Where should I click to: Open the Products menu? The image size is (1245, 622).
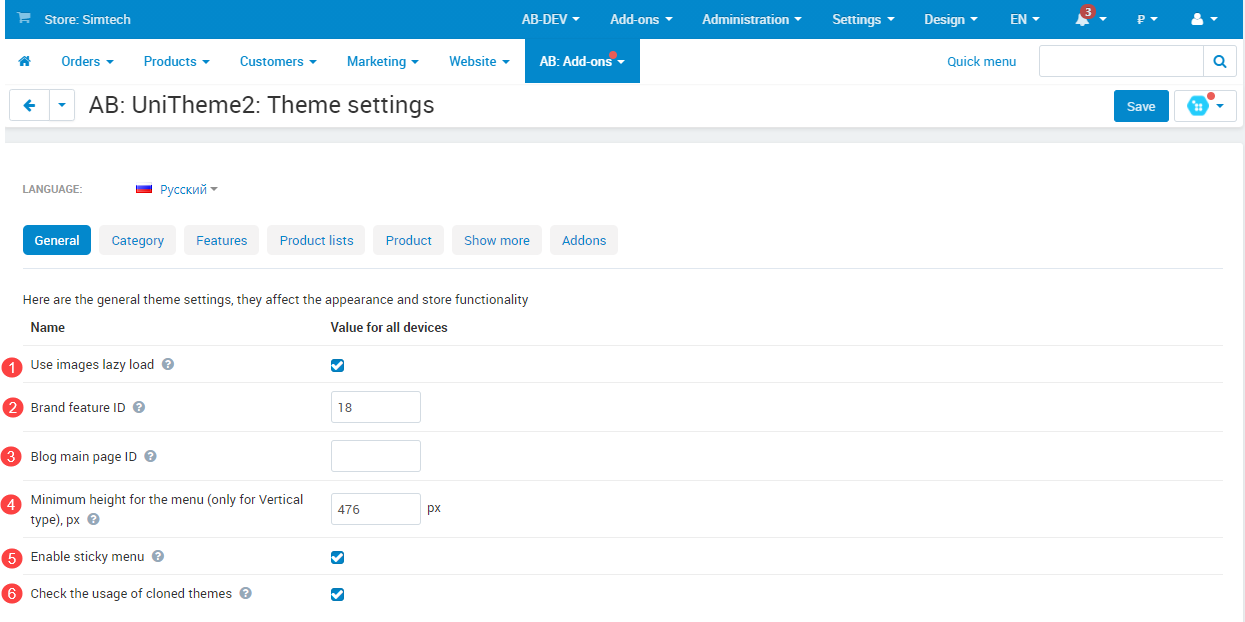point(177,61)
